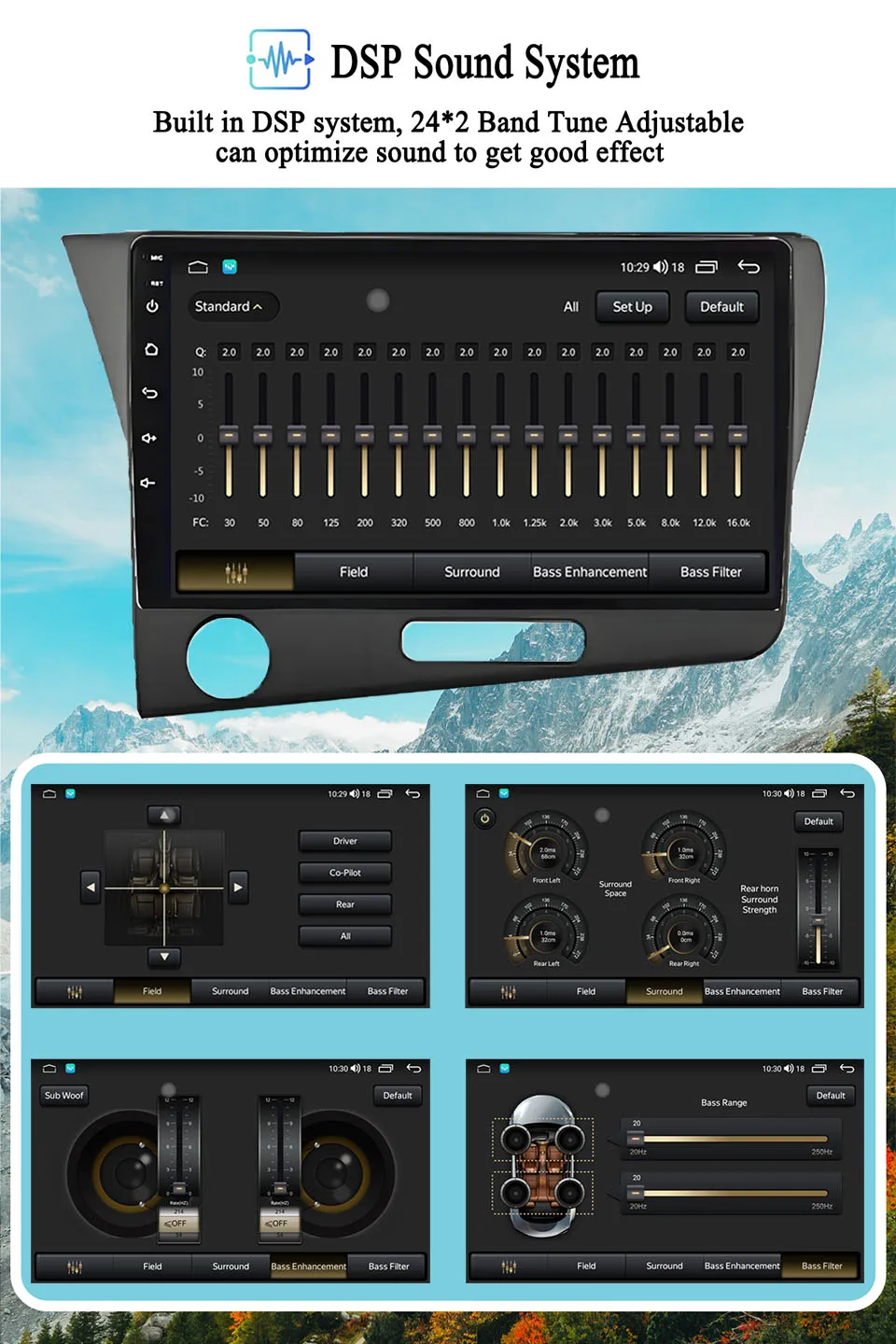Click the Q value box above the 500 Hz band

click(x=432, y=352)
